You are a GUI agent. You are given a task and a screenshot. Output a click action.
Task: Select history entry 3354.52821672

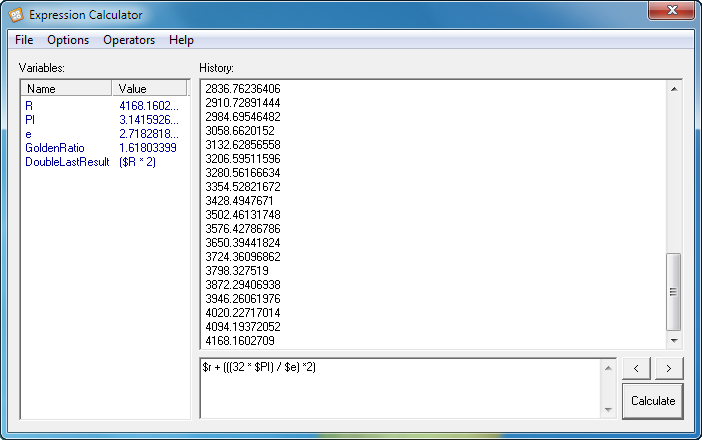243,187
